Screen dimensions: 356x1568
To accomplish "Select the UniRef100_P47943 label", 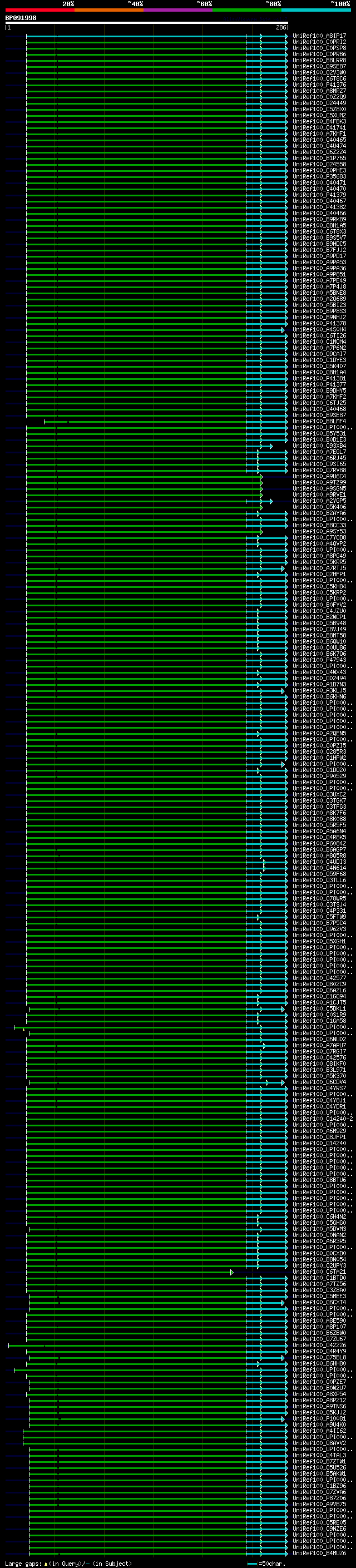I will tap(319, 660).
